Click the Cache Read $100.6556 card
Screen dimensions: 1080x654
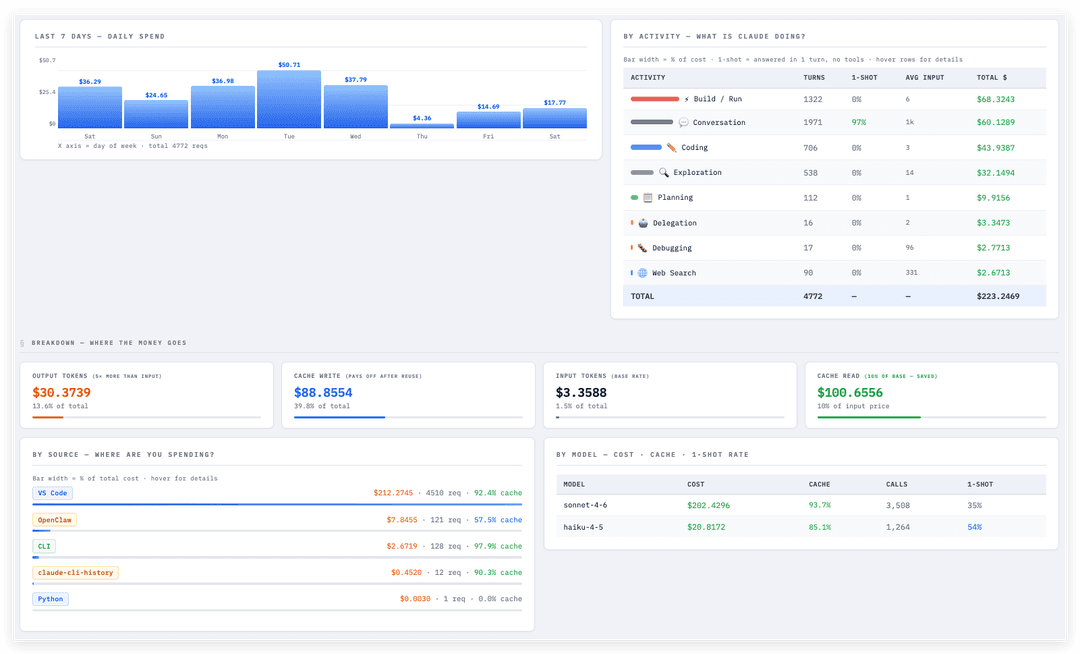pos(931,395)
